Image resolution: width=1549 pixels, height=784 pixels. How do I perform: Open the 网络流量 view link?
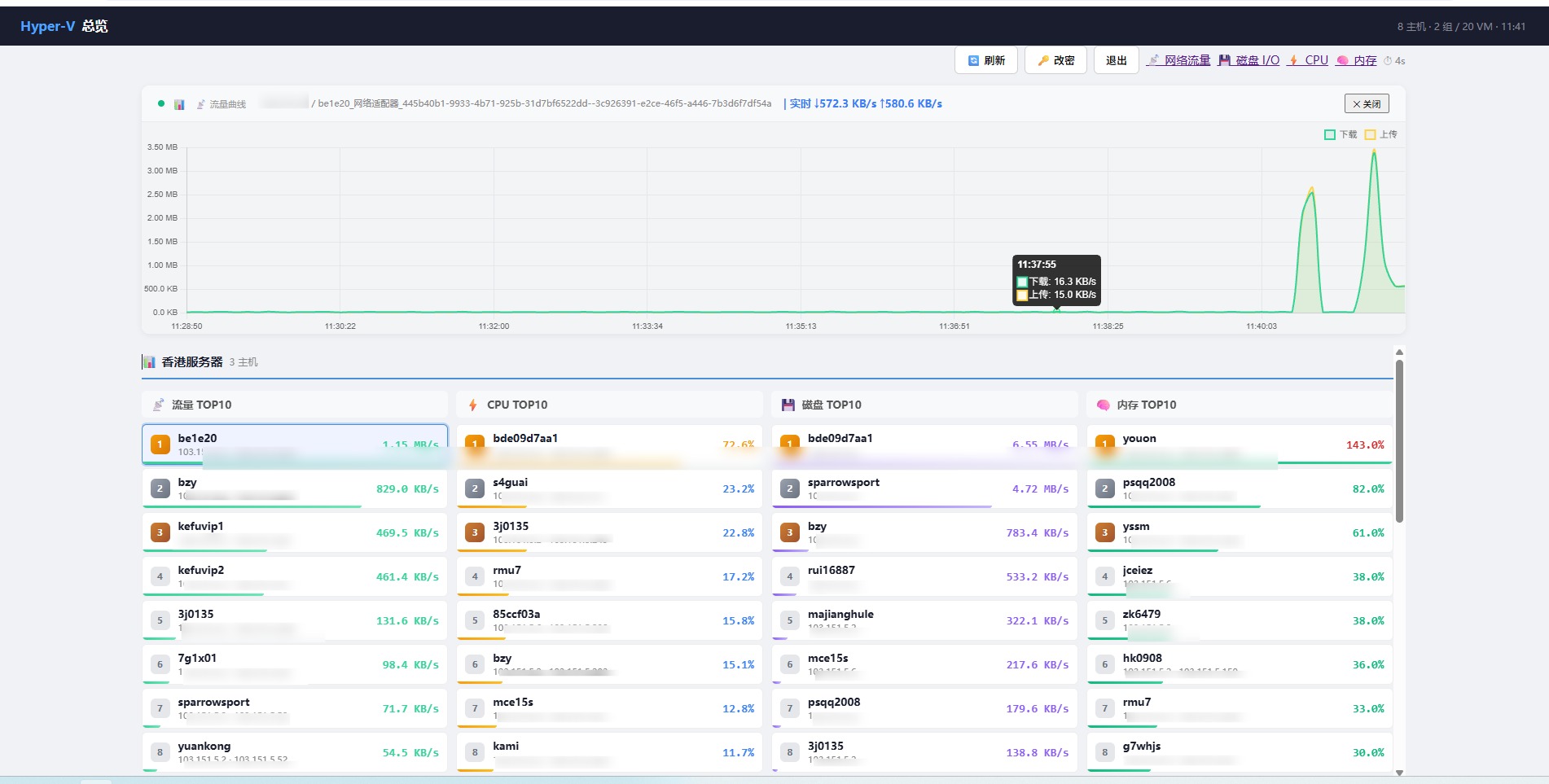click(1178, 60)
